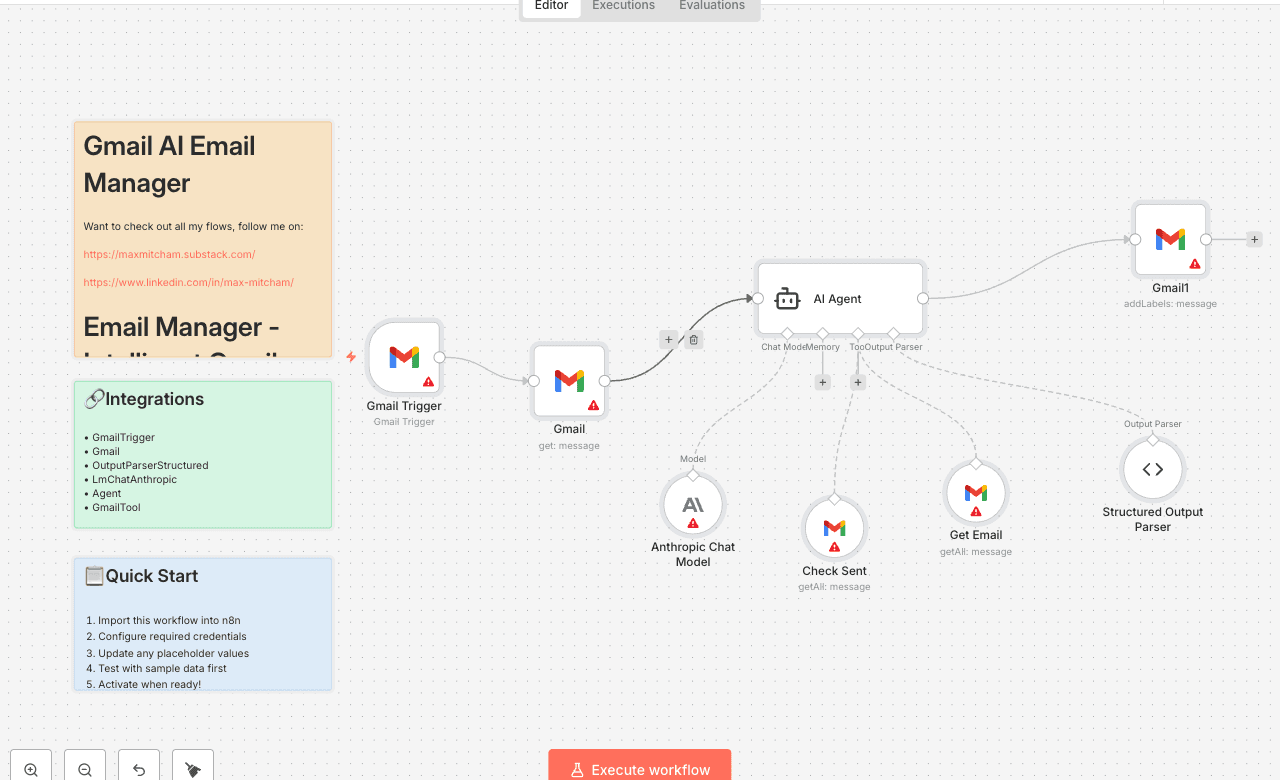The image size is (1280, 780).
Task: Open the Gmail Trigger node
Action: click(x=404, y=357)
